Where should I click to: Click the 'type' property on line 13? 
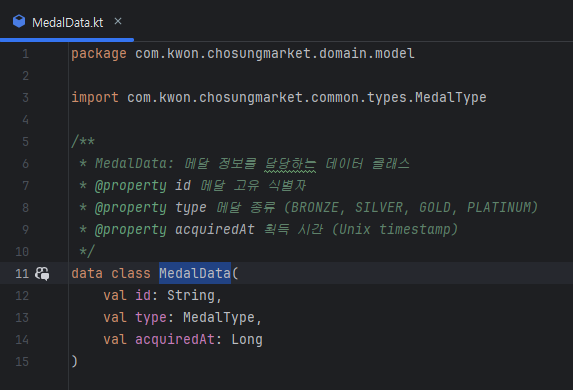coord(151,317)
